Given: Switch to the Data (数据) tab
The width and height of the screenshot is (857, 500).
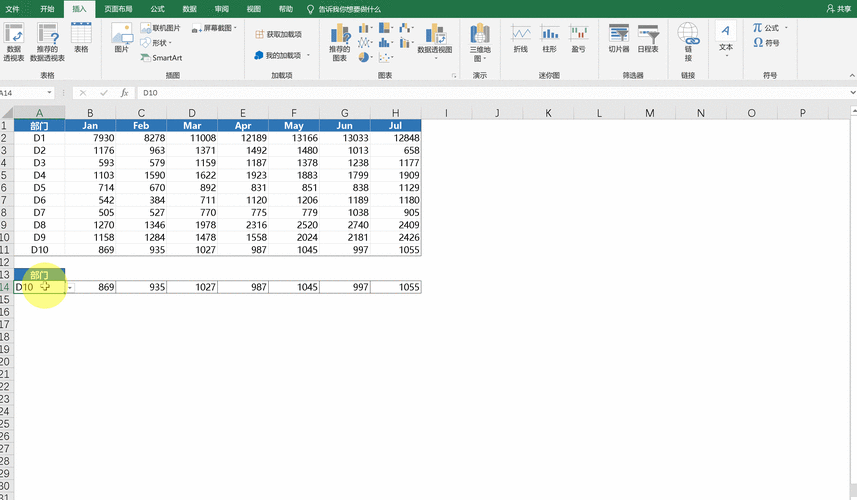Looking at the screenshot, I should [x=190, y=9].
